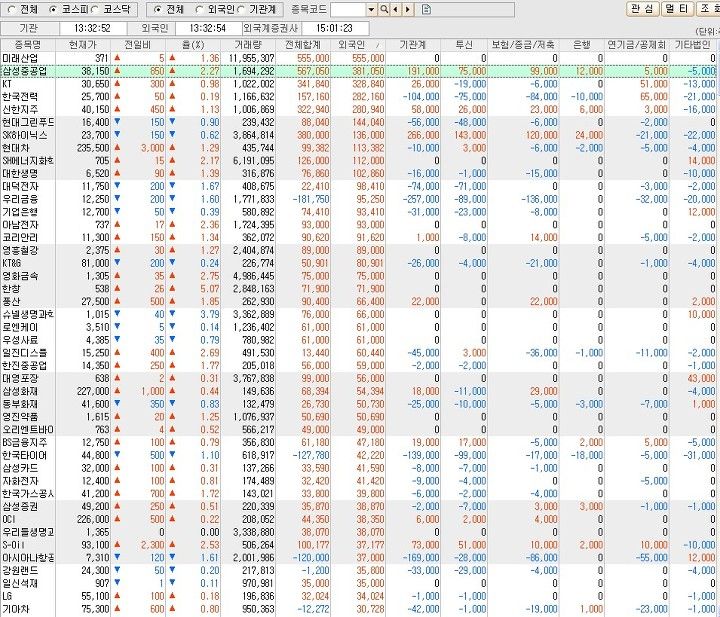This screenshot has height=617, width=720.
Task: Select the 코스닥 radio button
Action: click(x=95, y=9)
